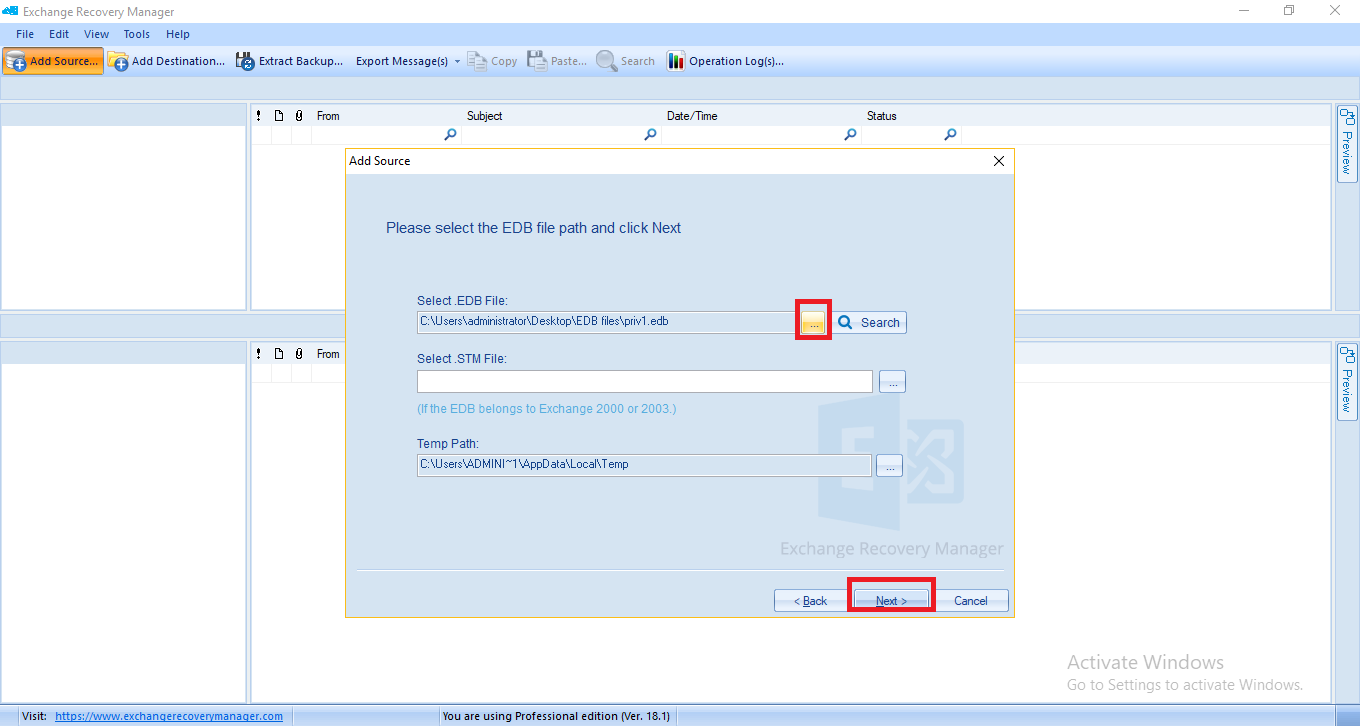Open the View menu
Screen dimensions: 1360x726
97,34
